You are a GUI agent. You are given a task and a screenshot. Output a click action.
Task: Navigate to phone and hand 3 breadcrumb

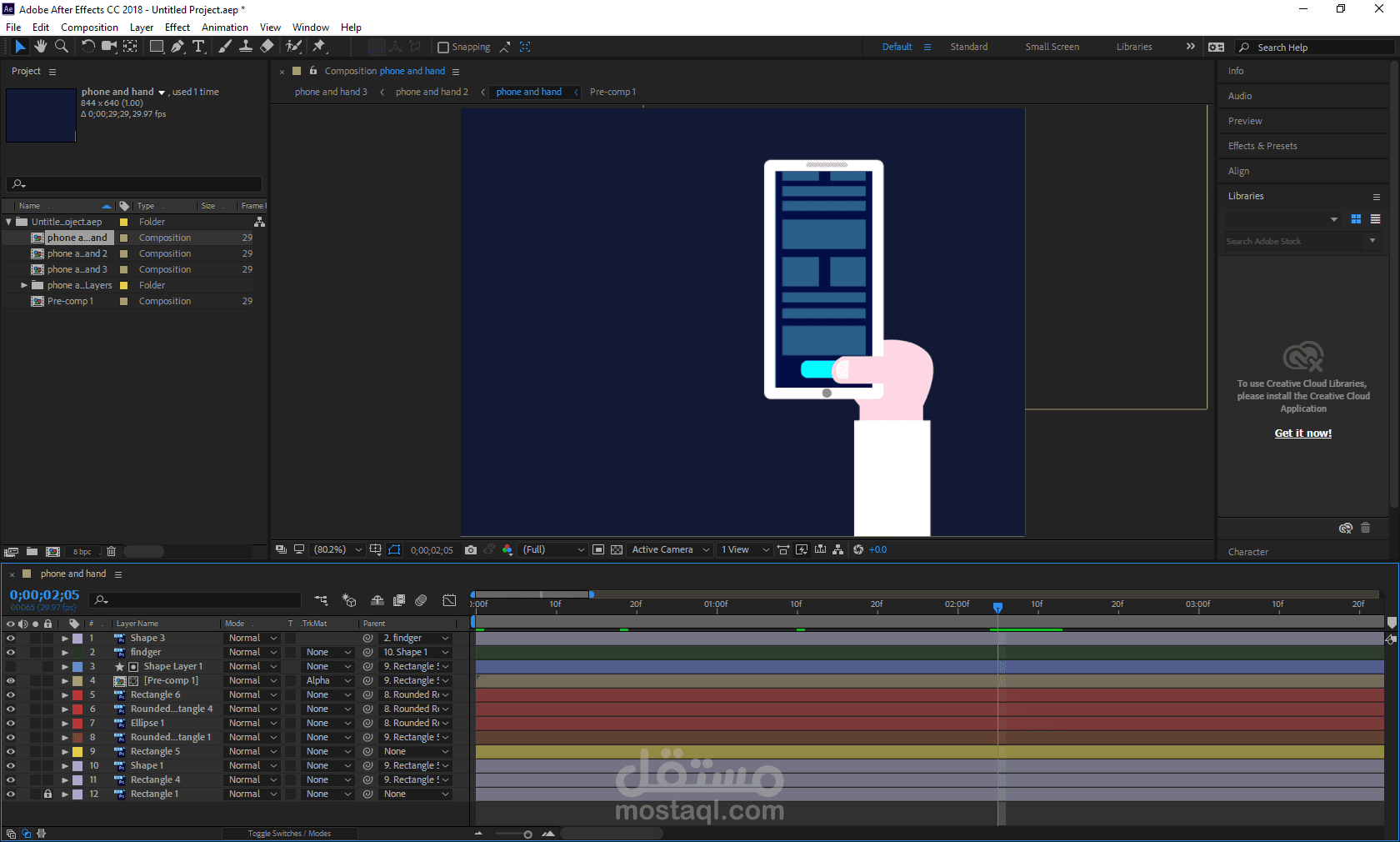pyautogui.click(x=331, y=92)
